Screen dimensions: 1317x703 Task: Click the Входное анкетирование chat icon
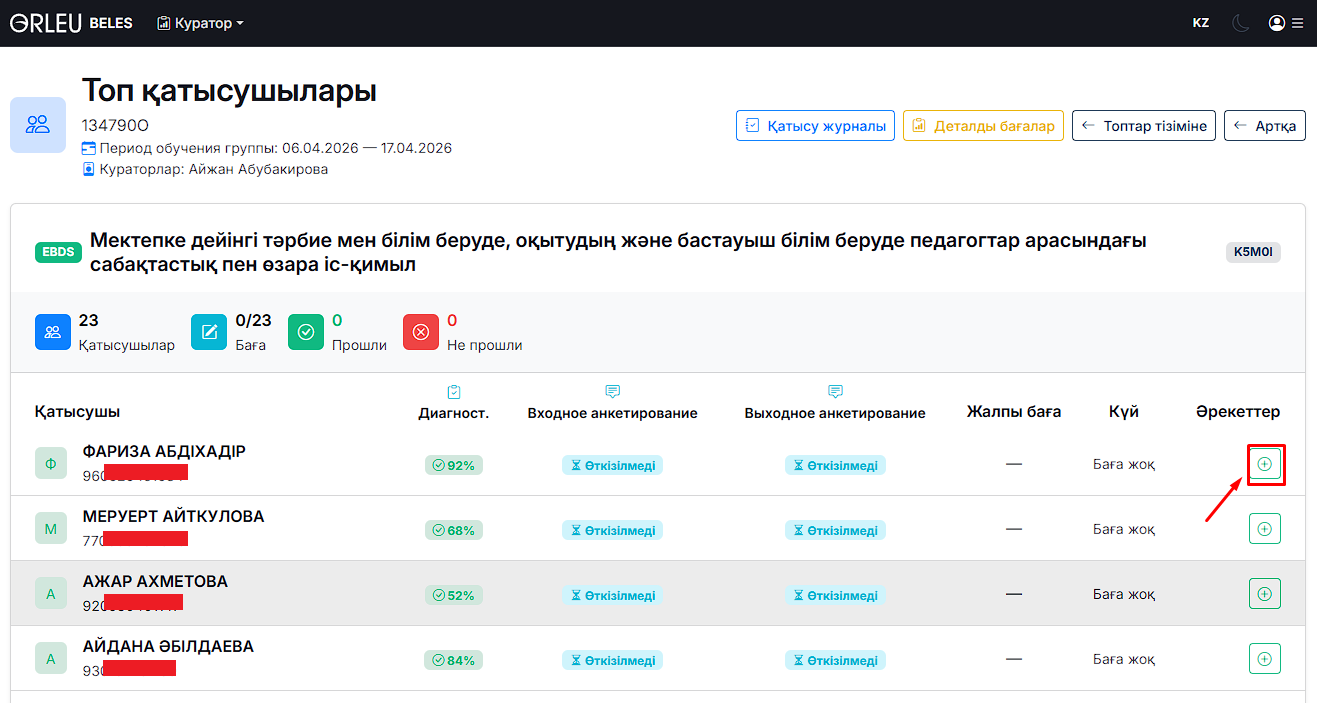tap(612, 391)
